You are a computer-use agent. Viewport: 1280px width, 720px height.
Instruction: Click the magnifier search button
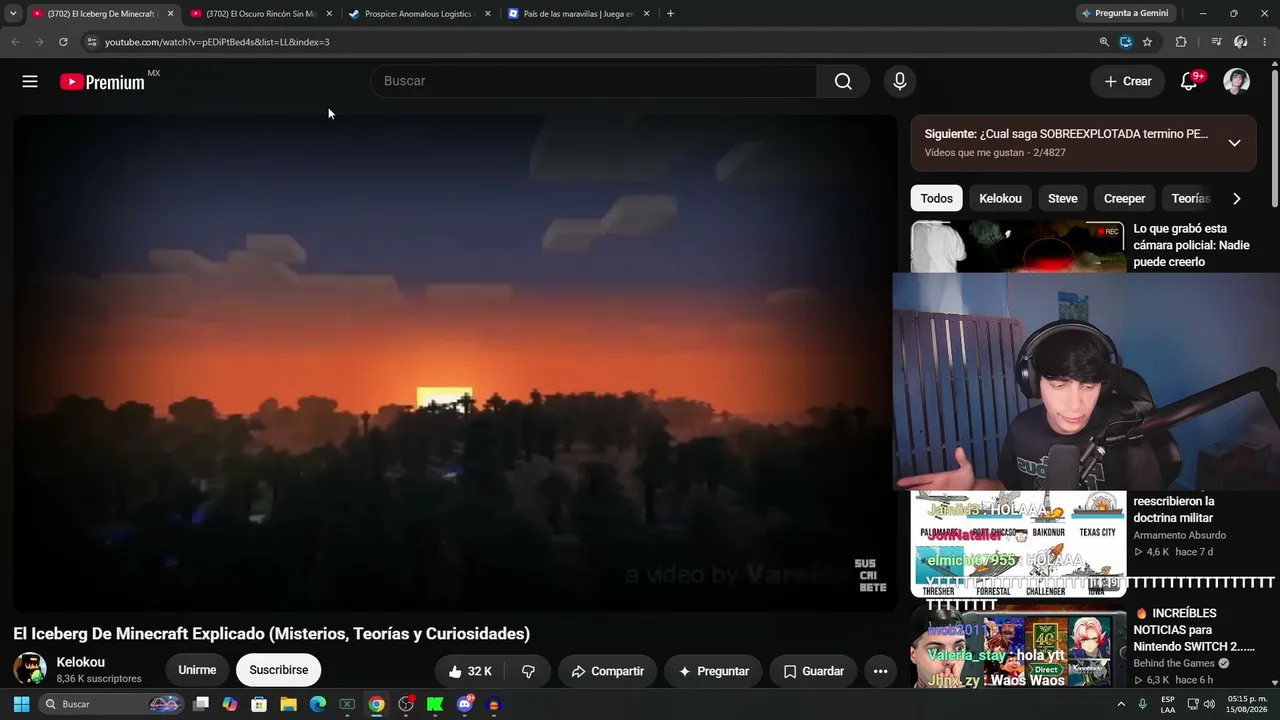tap(843, 81)
